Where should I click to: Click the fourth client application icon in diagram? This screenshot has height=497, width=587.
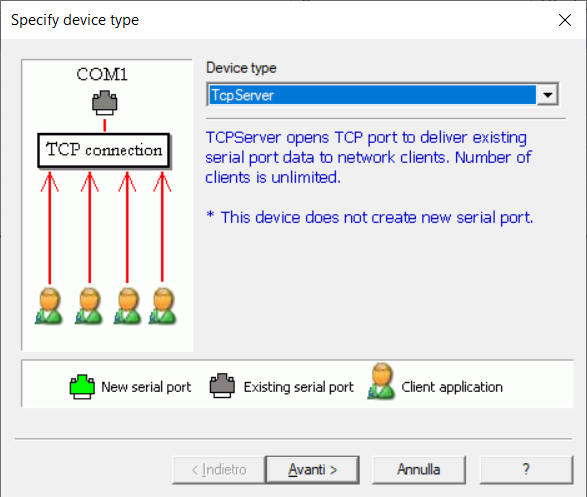click(x=163, y=306)
